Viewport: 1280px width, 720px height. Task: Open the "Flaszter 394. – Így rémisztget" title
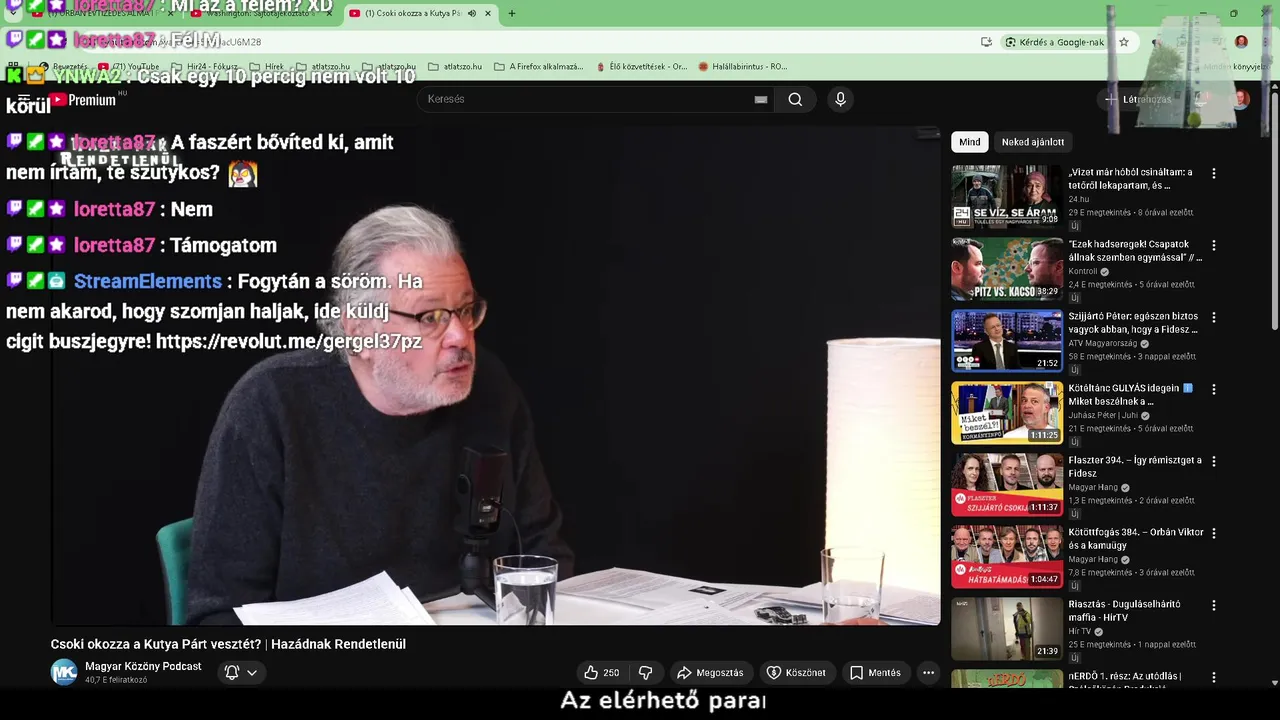pos(1135,467)
